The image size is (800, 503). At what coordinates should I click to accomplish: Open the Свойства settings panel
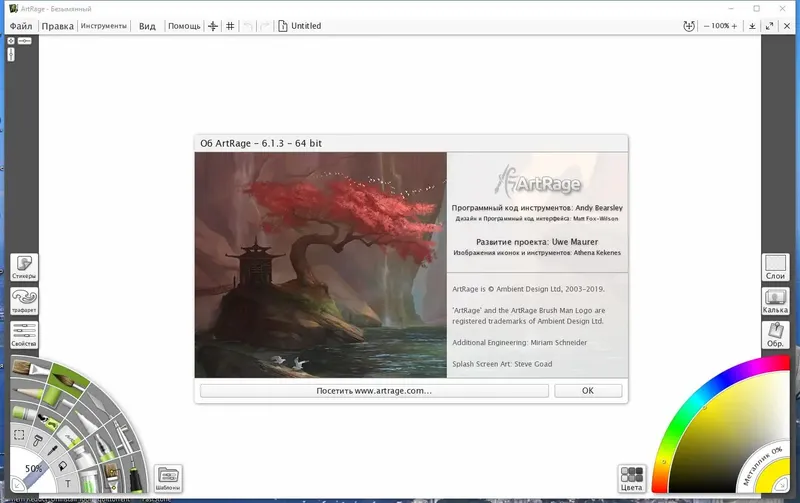click(x=24, y=335)
